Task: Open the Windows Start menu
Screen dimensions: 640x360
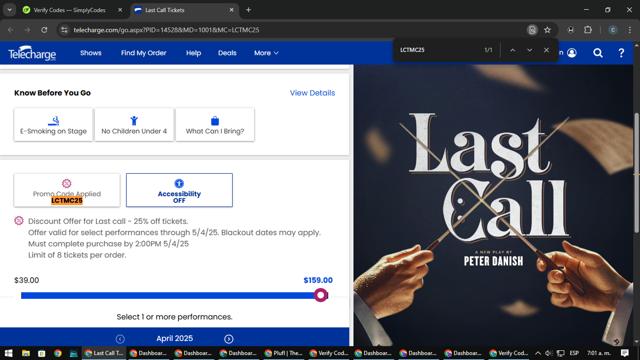Action: [x=8, y=353]
